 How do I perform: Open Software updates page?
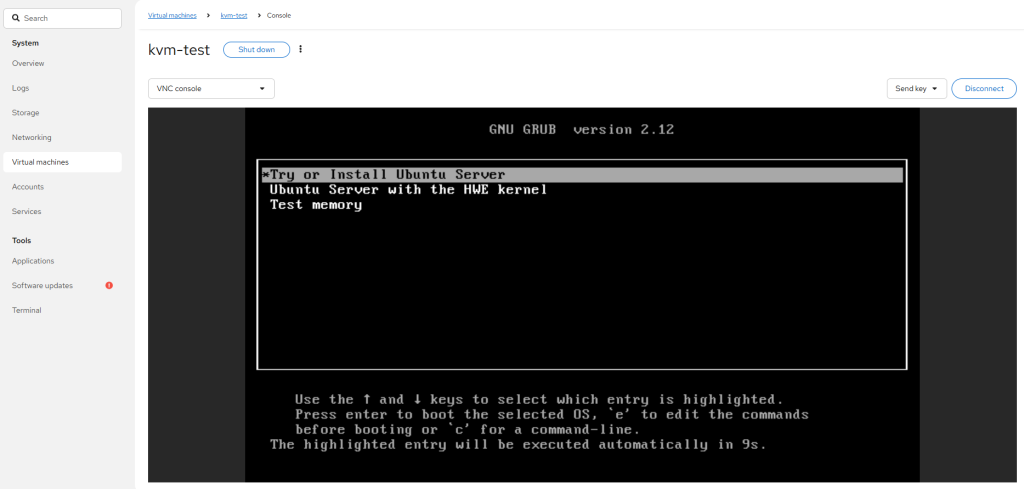[63, 285]
